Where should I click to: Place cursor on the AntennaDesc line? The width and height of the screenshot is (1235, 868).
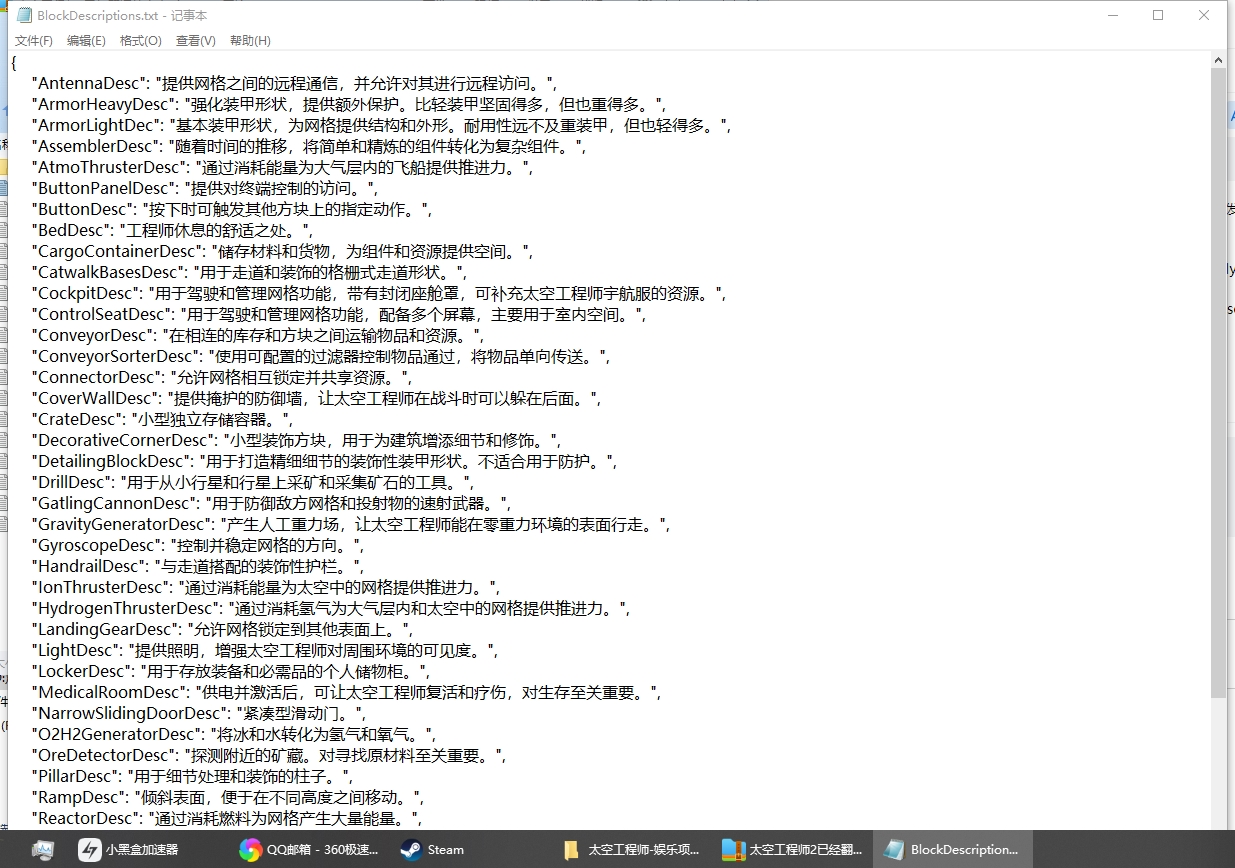coord(300,83)
